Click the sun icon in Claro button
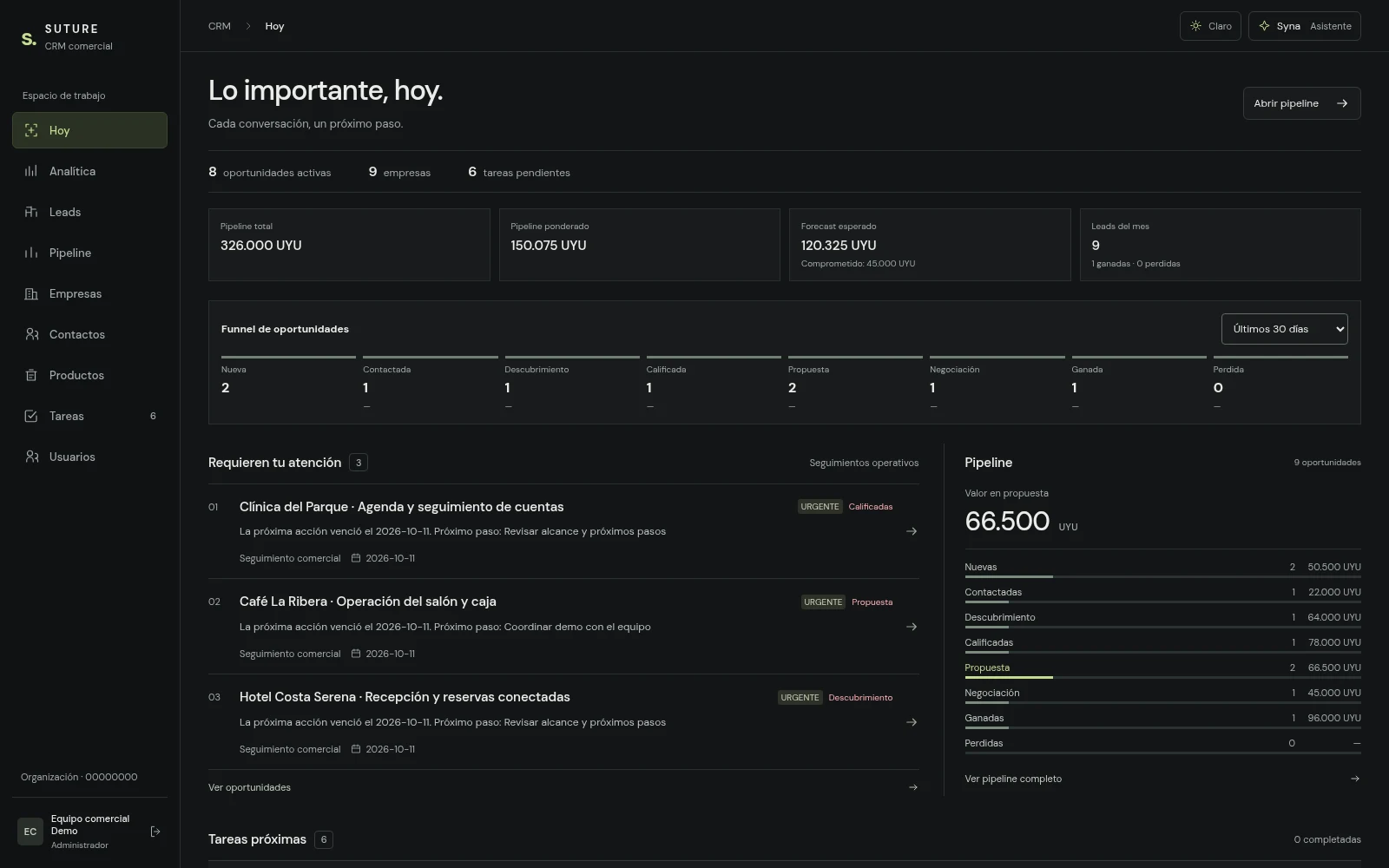 (1196, 26)
